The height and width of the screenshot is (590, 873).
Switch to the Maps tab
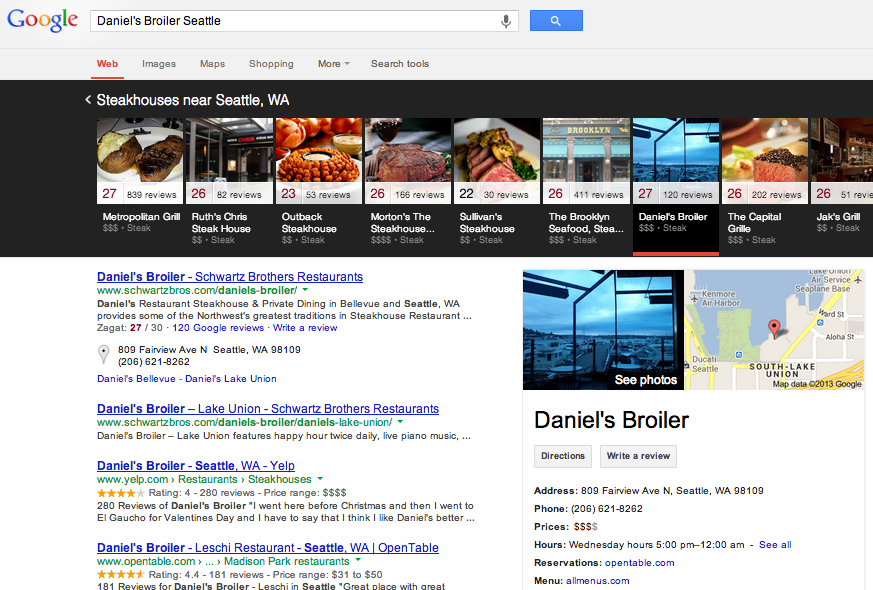point(212,64)
